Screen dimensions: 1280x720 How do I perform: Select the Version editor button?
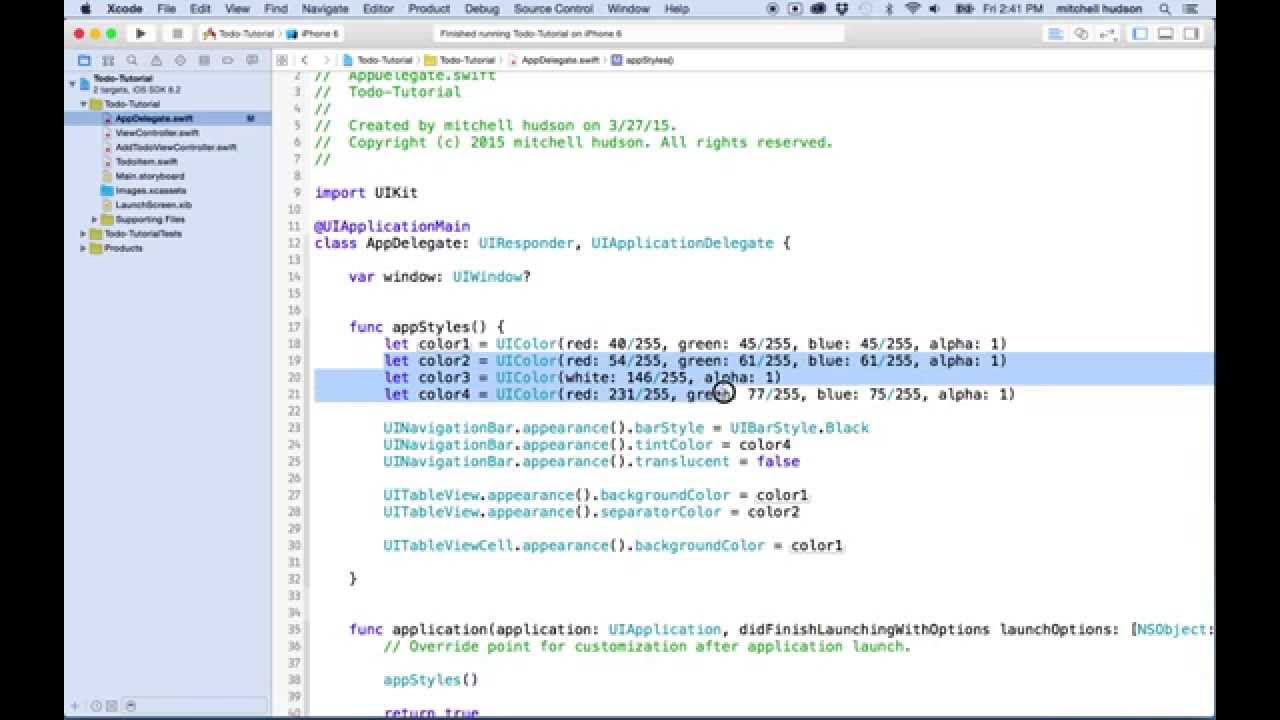pos(1106,34)
